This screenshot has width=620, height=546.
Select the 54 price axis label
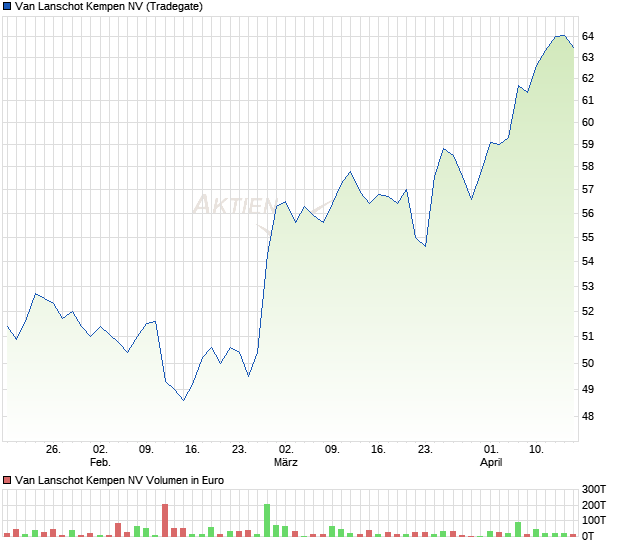point(588,261)
